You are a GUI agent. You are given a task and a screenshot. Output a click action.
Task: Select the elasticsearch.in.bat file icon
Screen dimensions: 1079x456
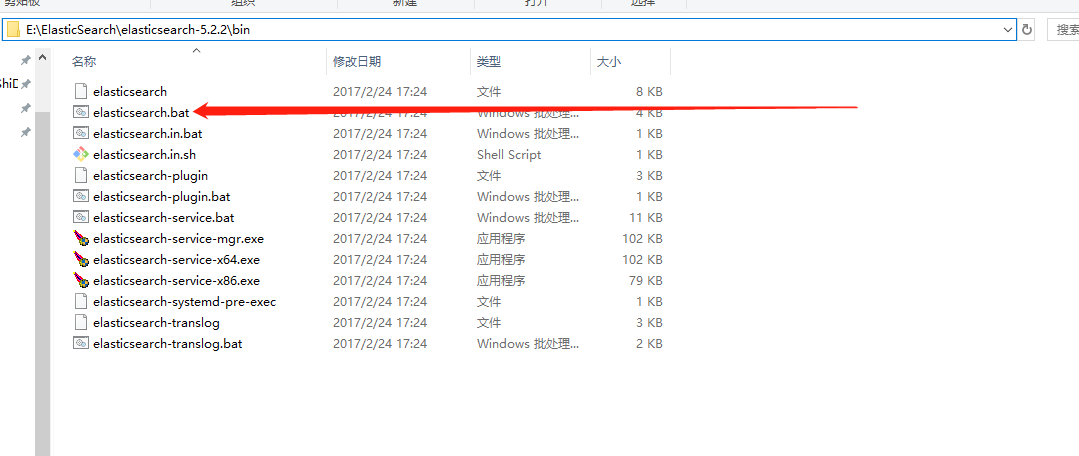pos(81,133)
